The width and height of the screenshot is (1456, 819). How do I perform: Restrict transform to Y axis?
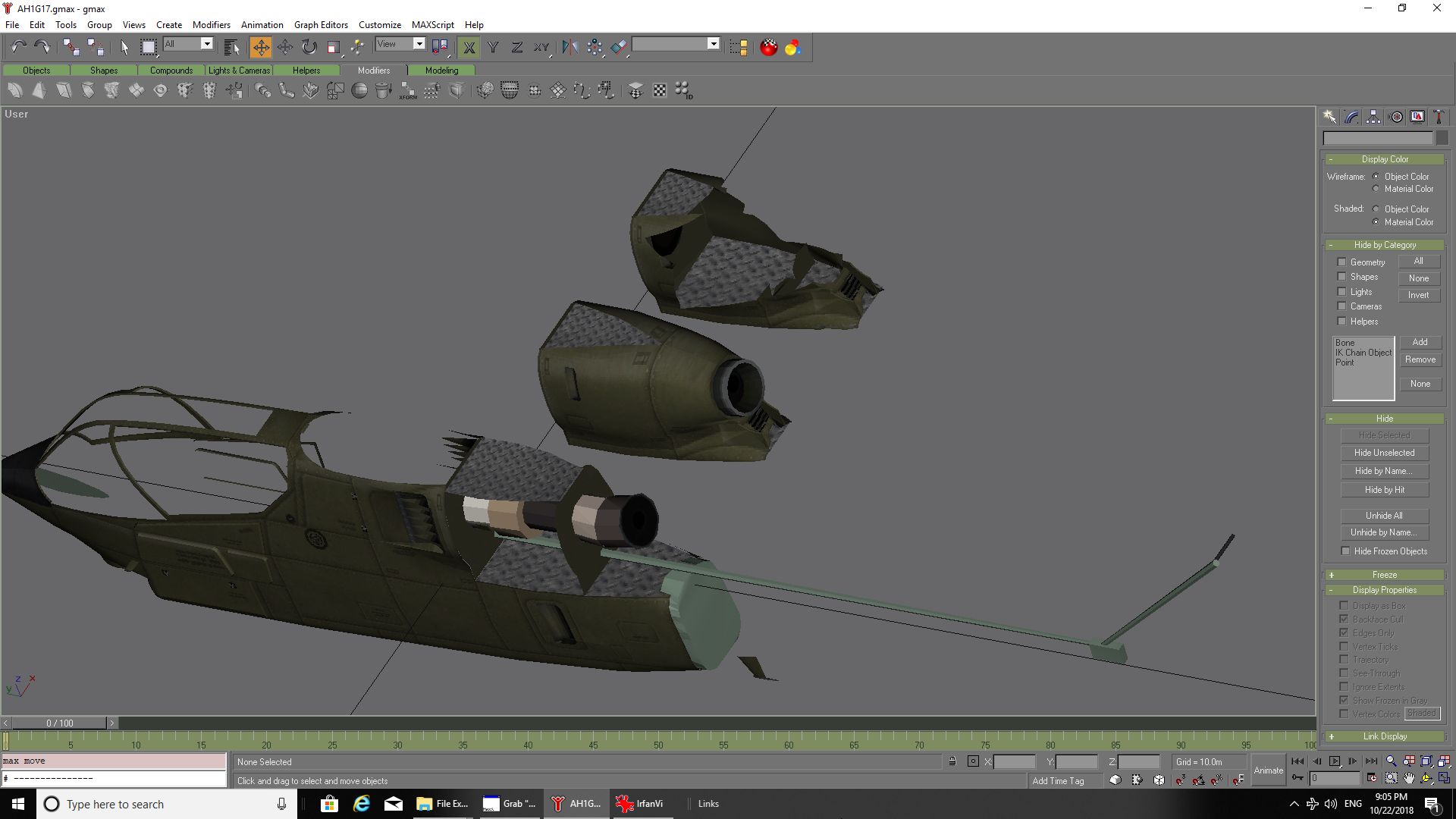(x=493, y=48)
